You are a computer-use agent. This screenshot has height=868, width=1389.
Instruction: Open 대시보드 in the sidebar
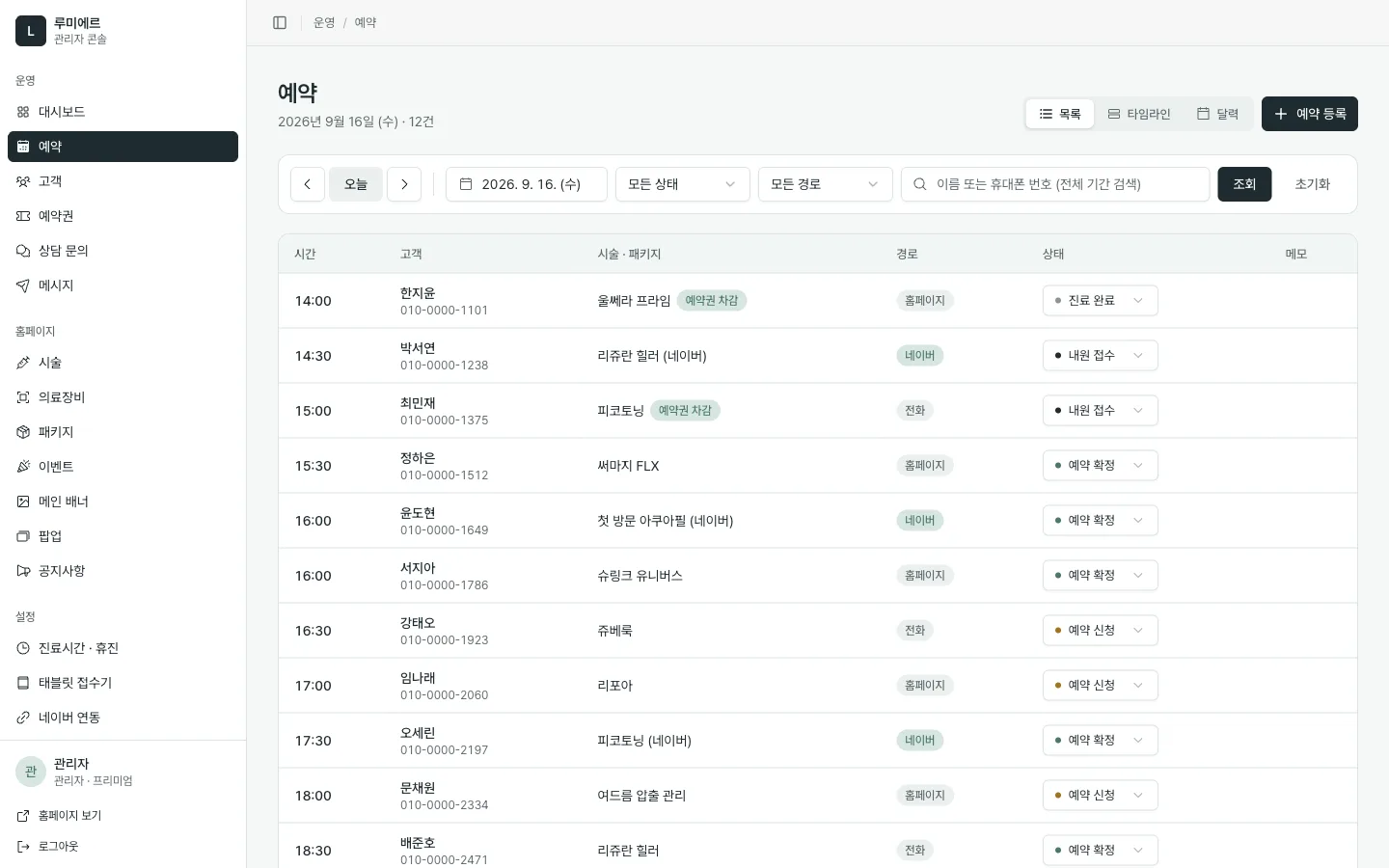point(123,112)
